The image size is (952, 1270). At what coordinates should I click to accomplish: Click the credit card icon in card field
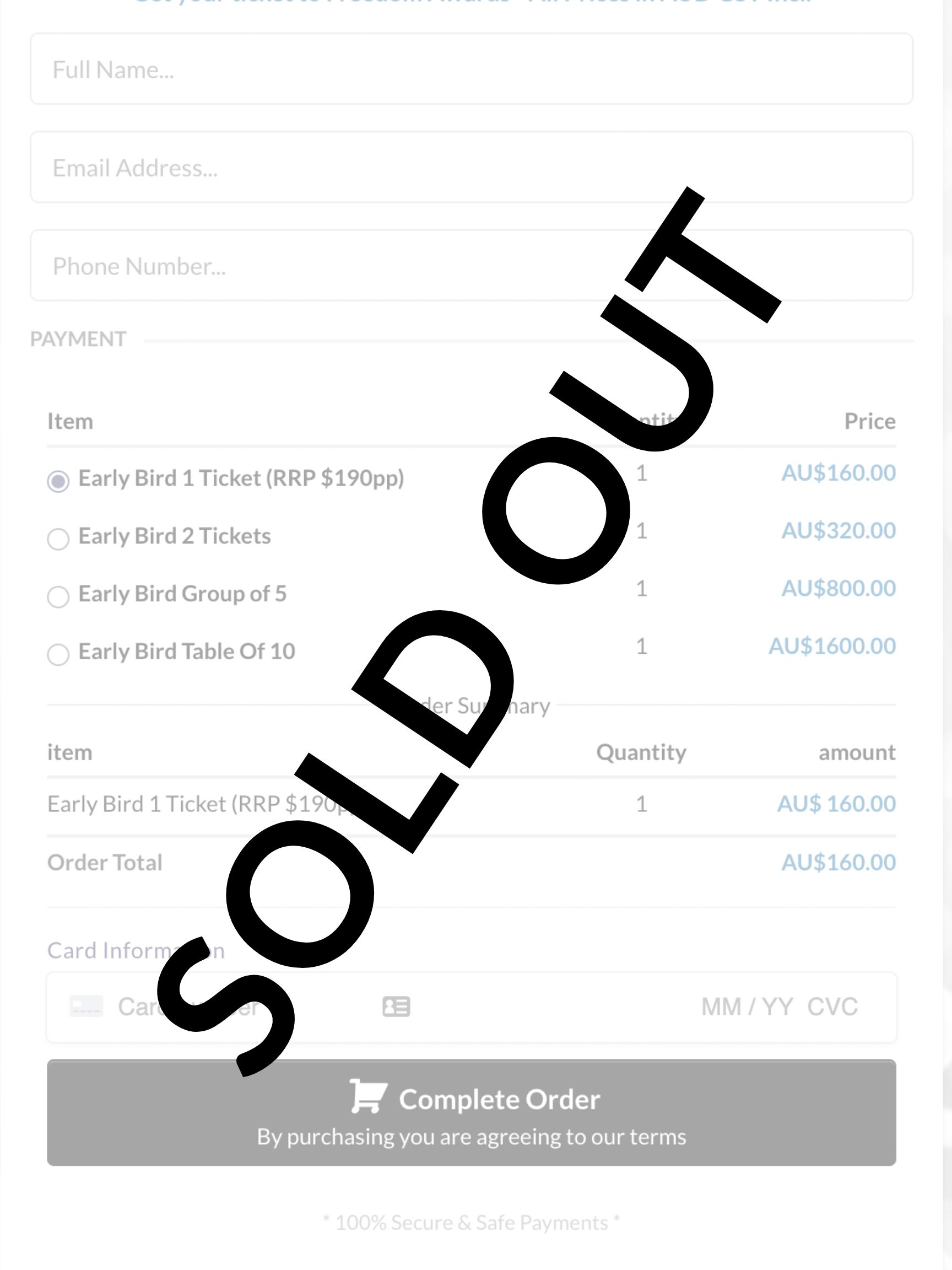point(86,1006)
